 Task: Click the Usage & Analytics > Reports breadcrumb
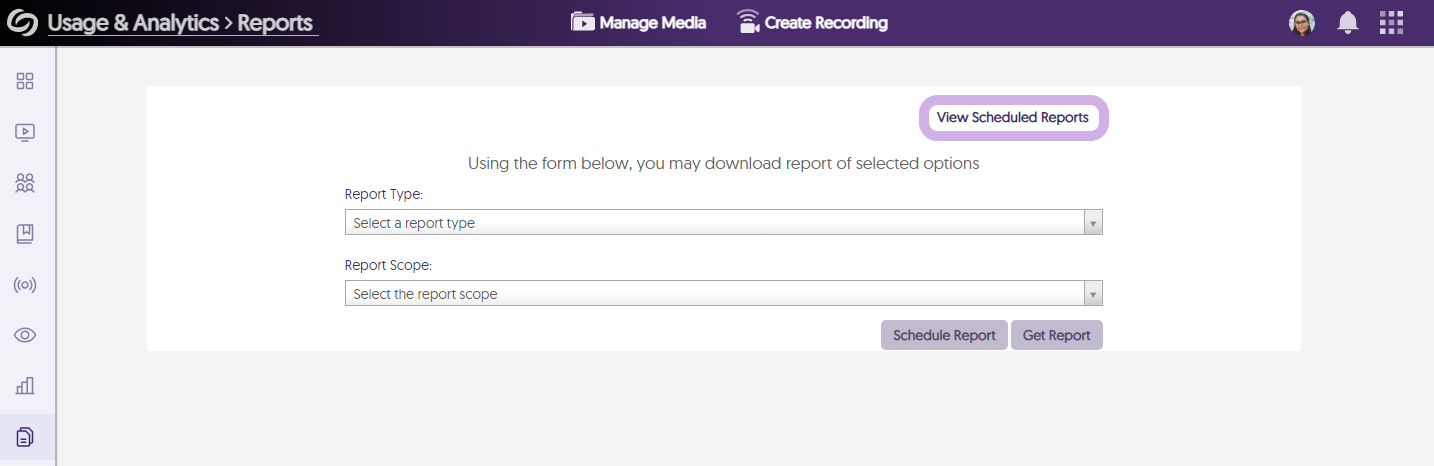(182, 23)
